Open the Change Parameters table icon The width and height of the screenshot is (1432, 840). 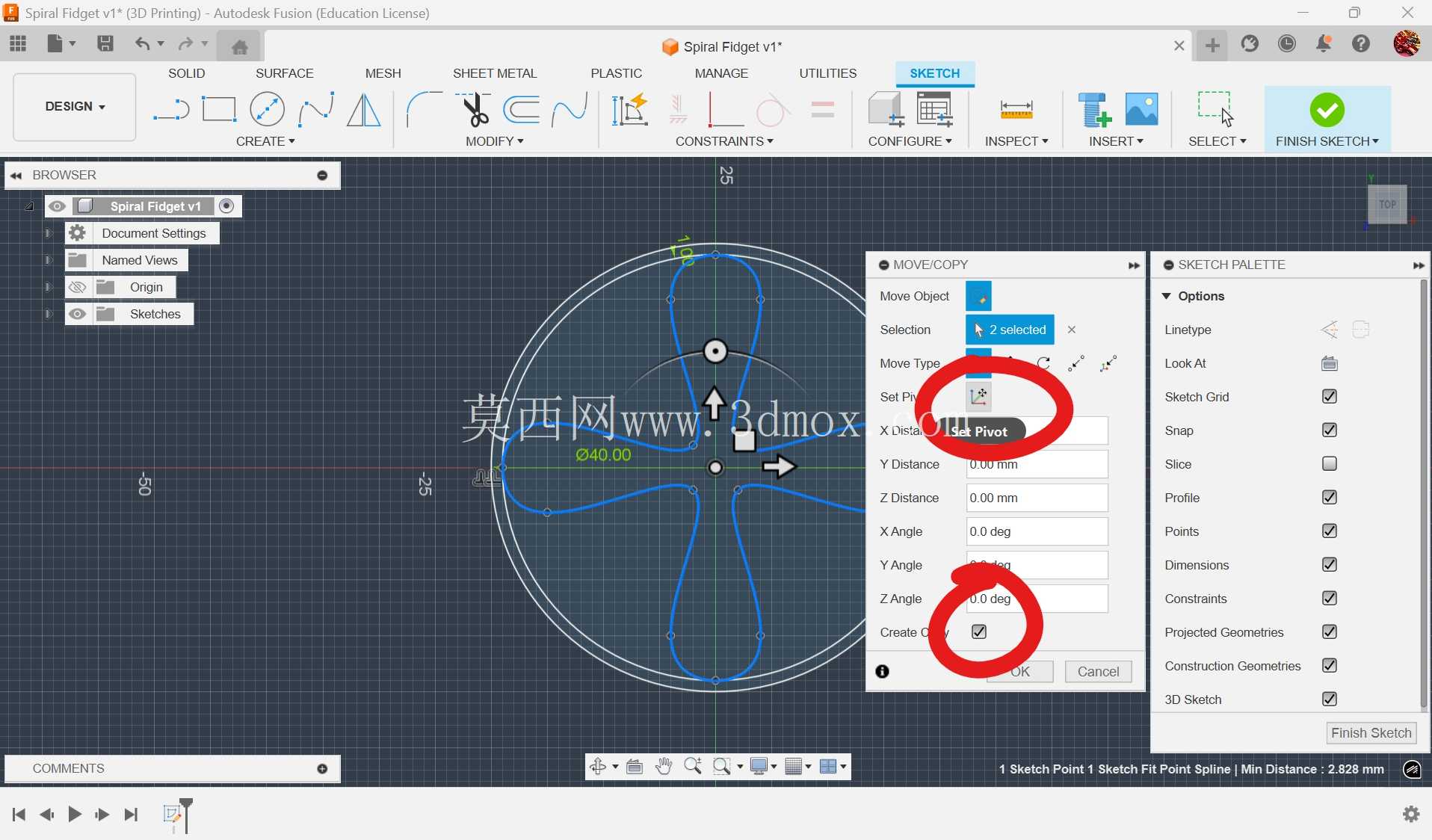tap(934, 110)
